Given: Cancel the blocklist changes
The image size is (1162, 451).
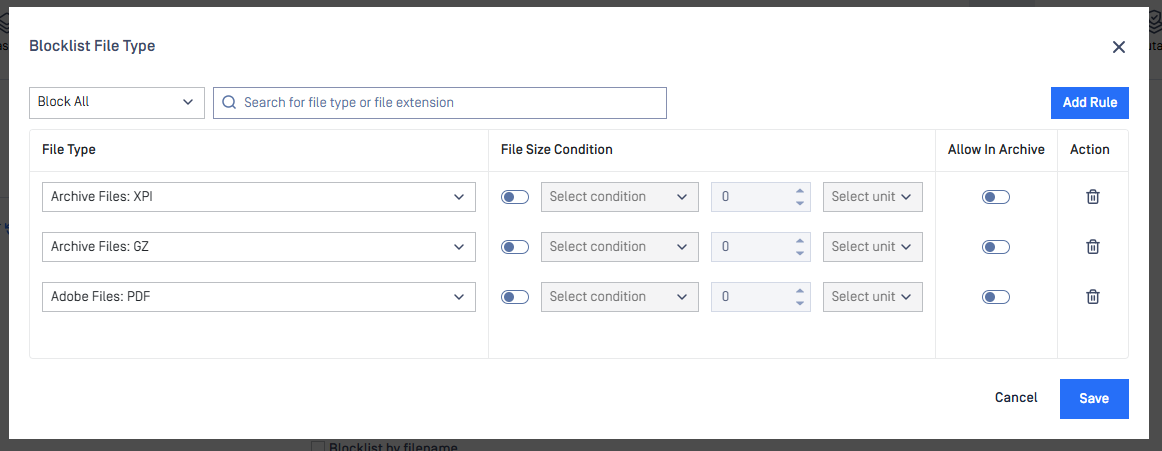Looking at the screenshot, I should coord(1016,398).
